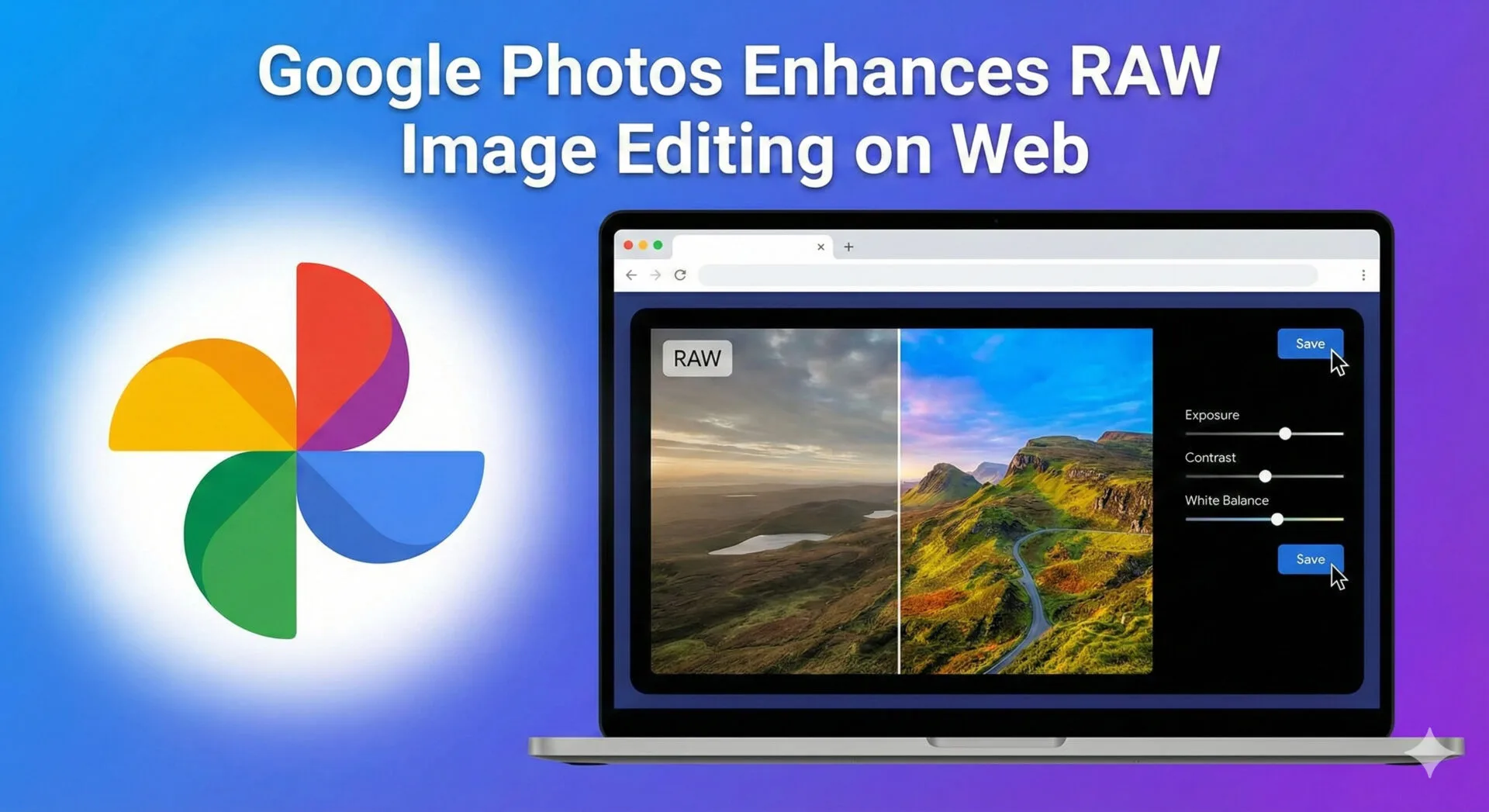Open a new browser tab with the plus button
Screen dimensions: 1489x812
coord(848,247)
